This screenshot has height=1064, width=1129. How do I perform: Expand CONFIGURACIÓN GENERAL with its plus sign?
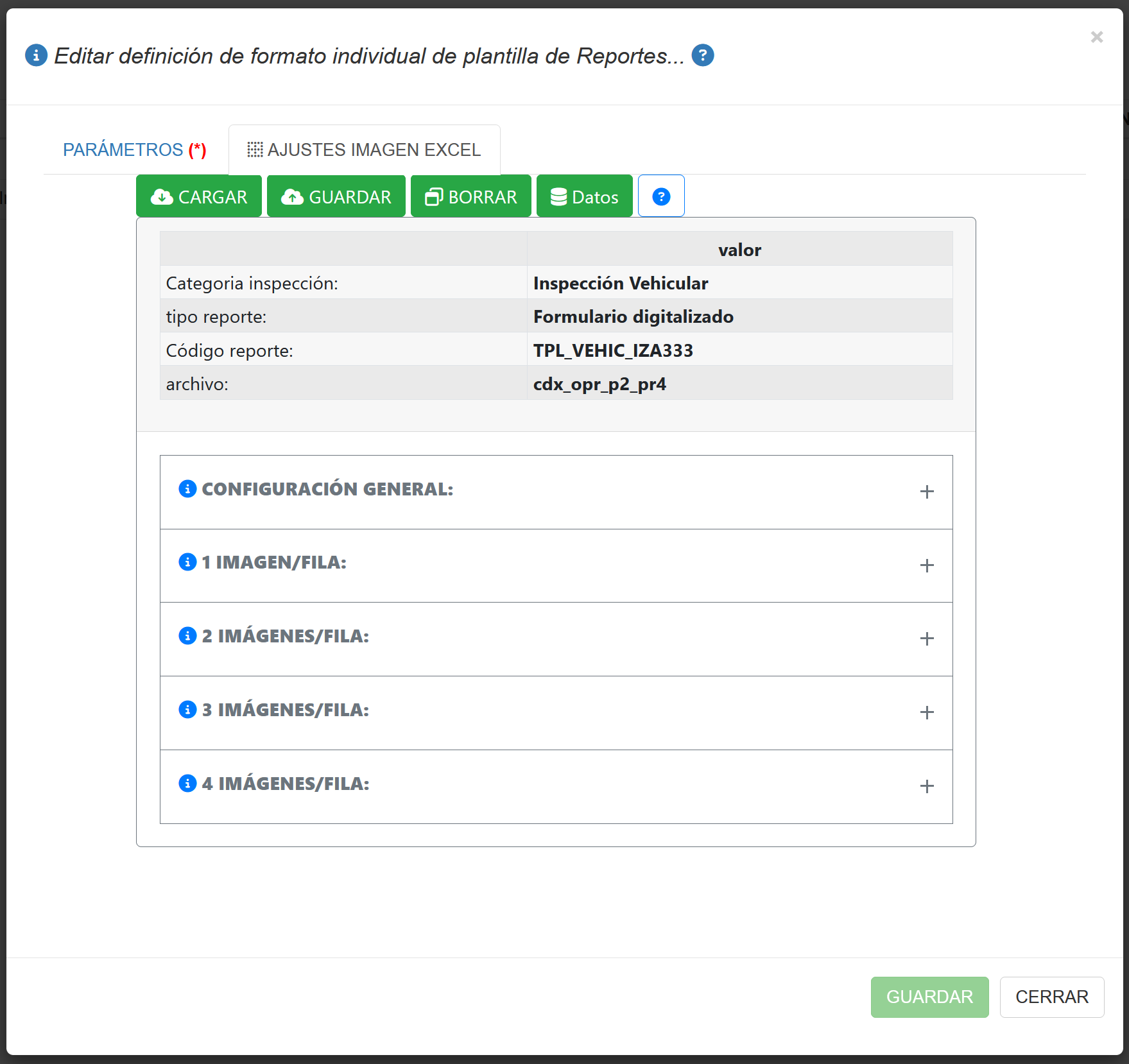[926, 492]
